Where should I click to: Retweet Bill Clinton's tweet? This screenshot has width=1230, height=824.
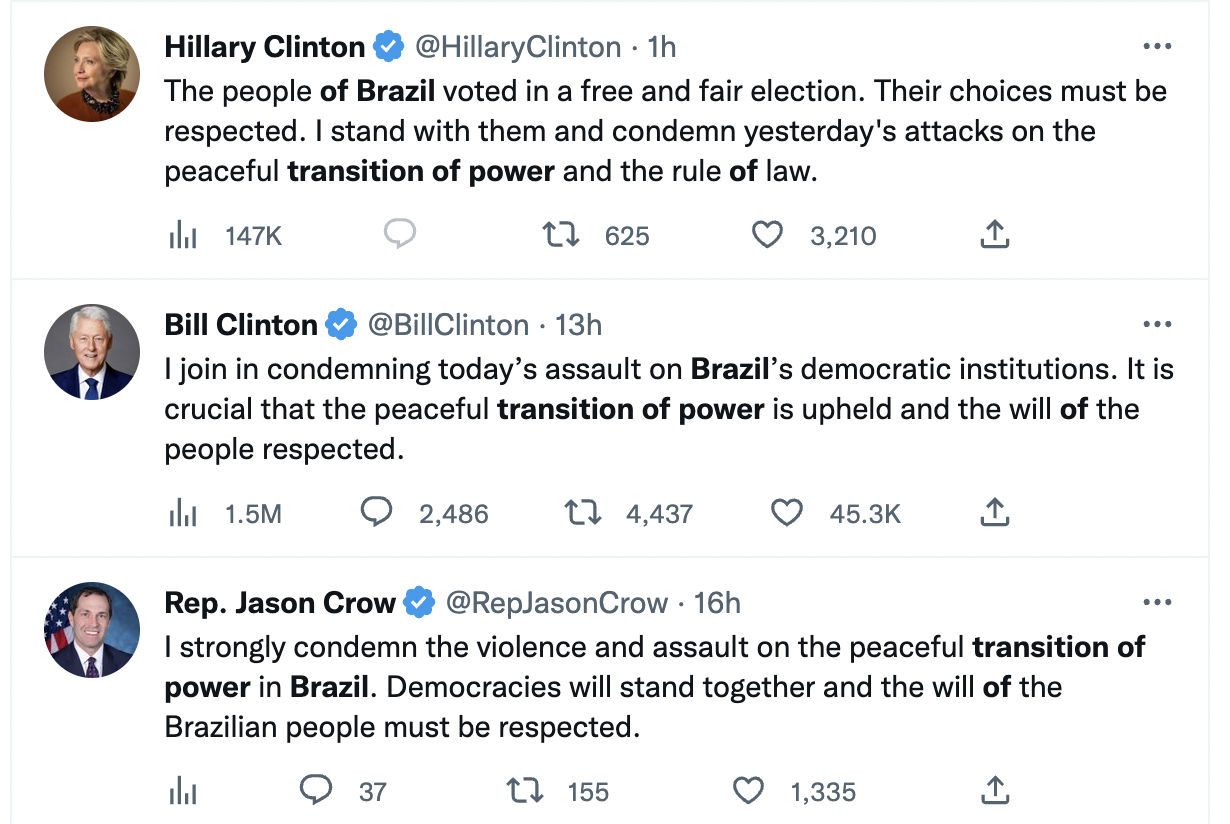pyautogui.click(x=581, y=513)
